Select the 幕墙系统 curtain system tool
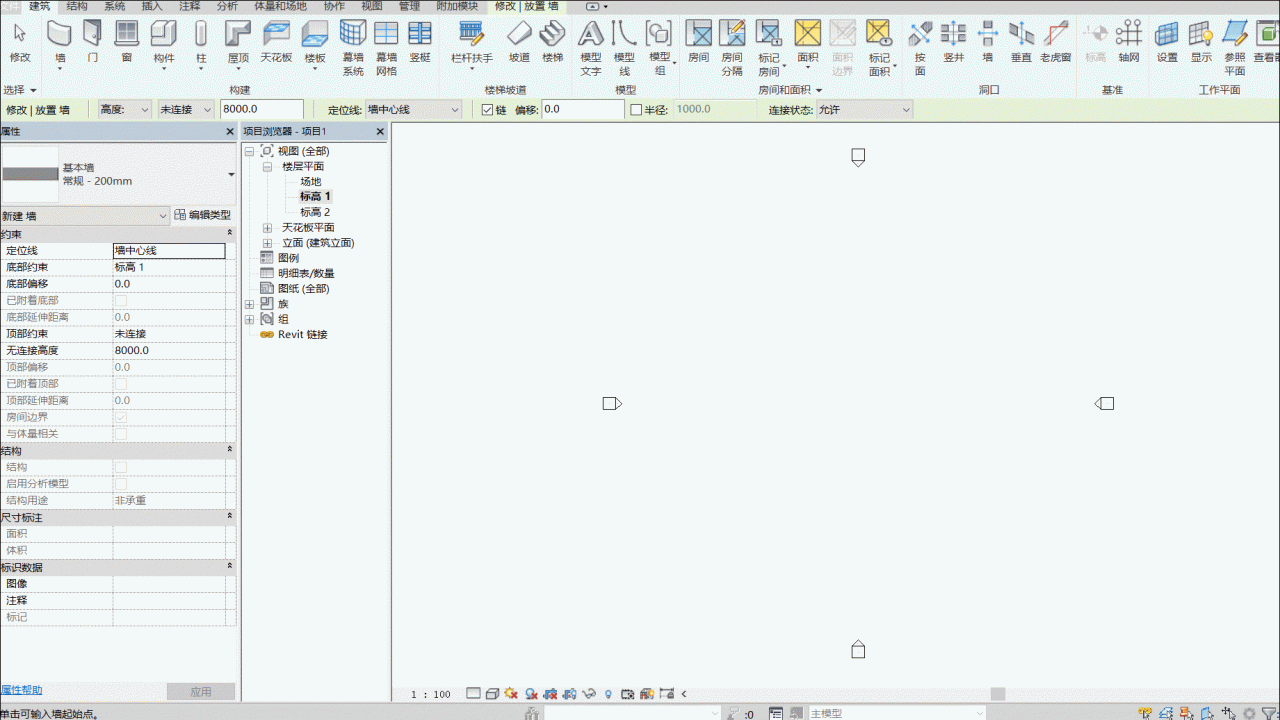Image resolution: width=1280 pixels, height=720 pixels. tap(353, 48)
